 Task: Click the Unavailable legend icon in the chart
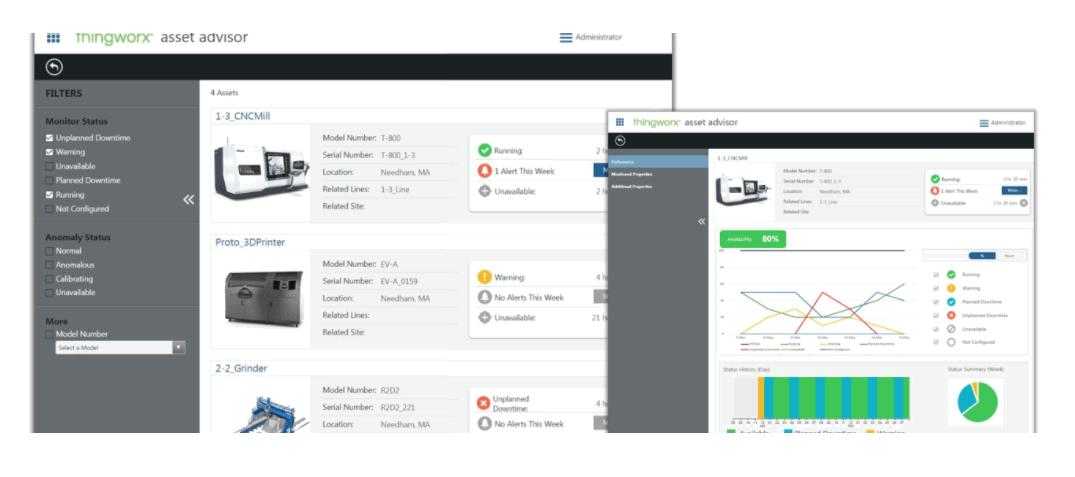[x=951, y=328]
